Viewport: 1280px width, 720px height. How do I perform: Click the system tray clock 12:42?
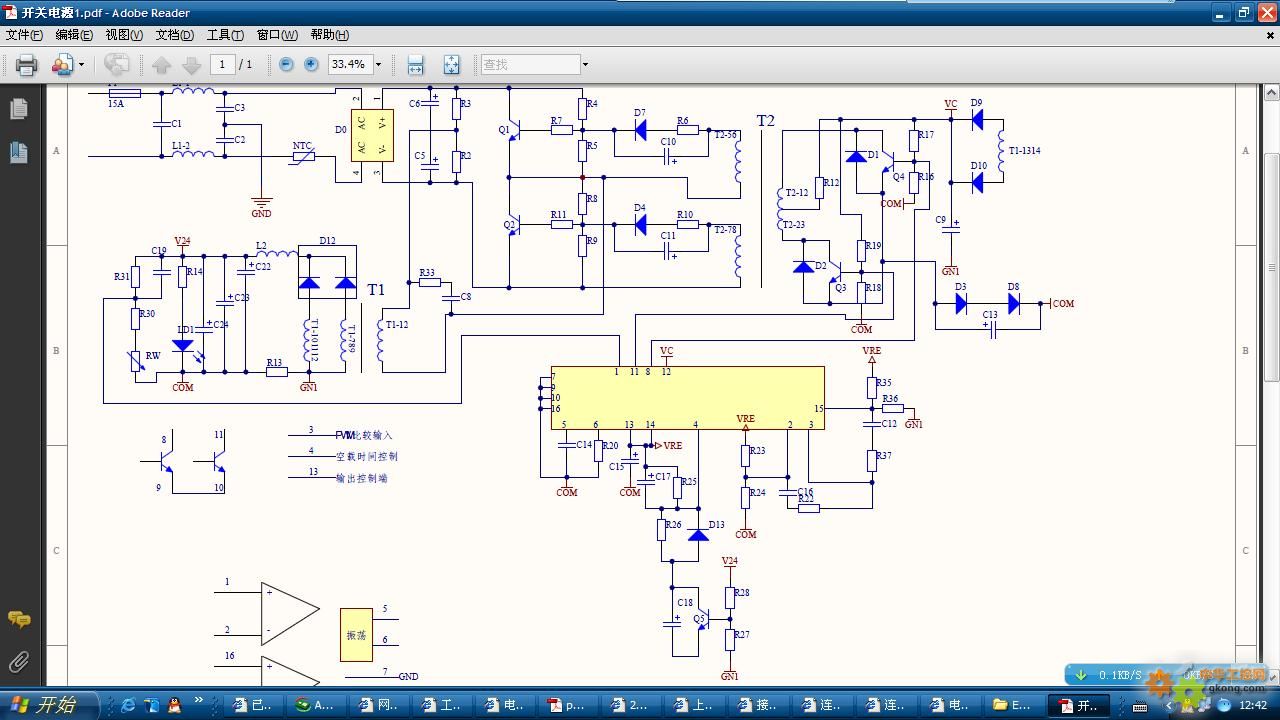click(x=1252, y=706)
